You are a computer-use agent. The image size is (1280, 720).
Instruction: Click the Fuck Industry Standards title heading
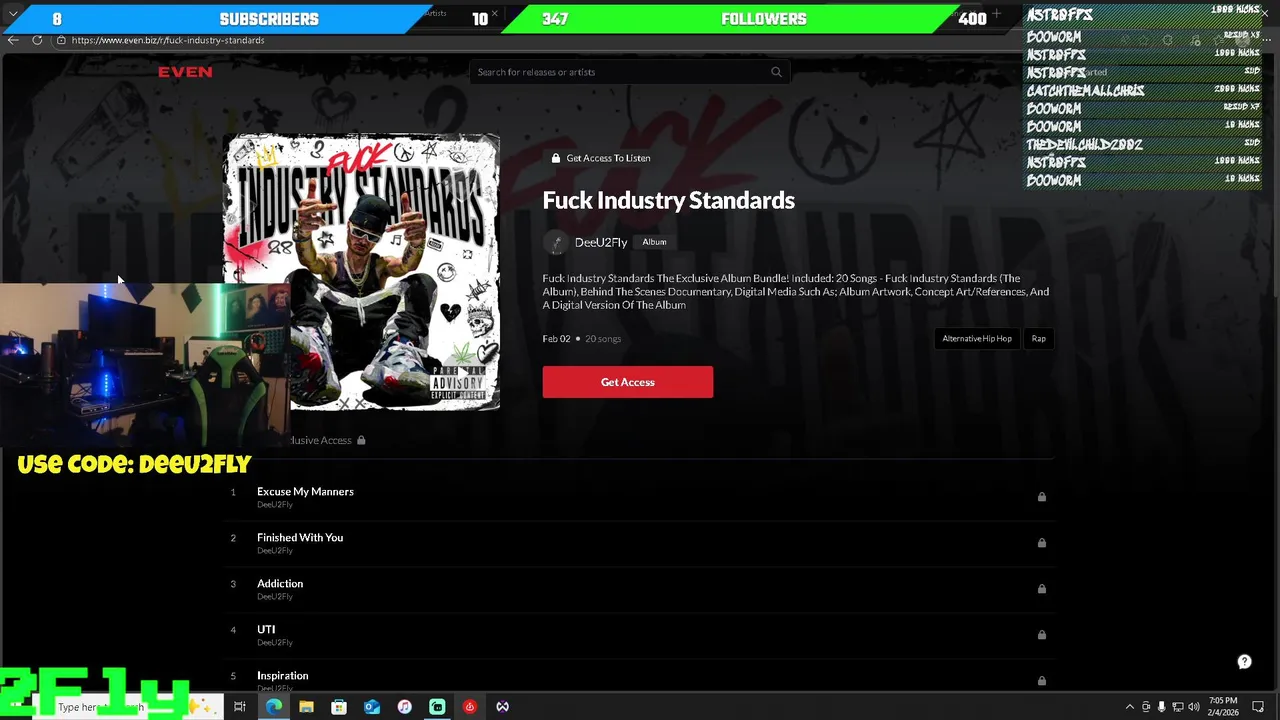point(668,200)
